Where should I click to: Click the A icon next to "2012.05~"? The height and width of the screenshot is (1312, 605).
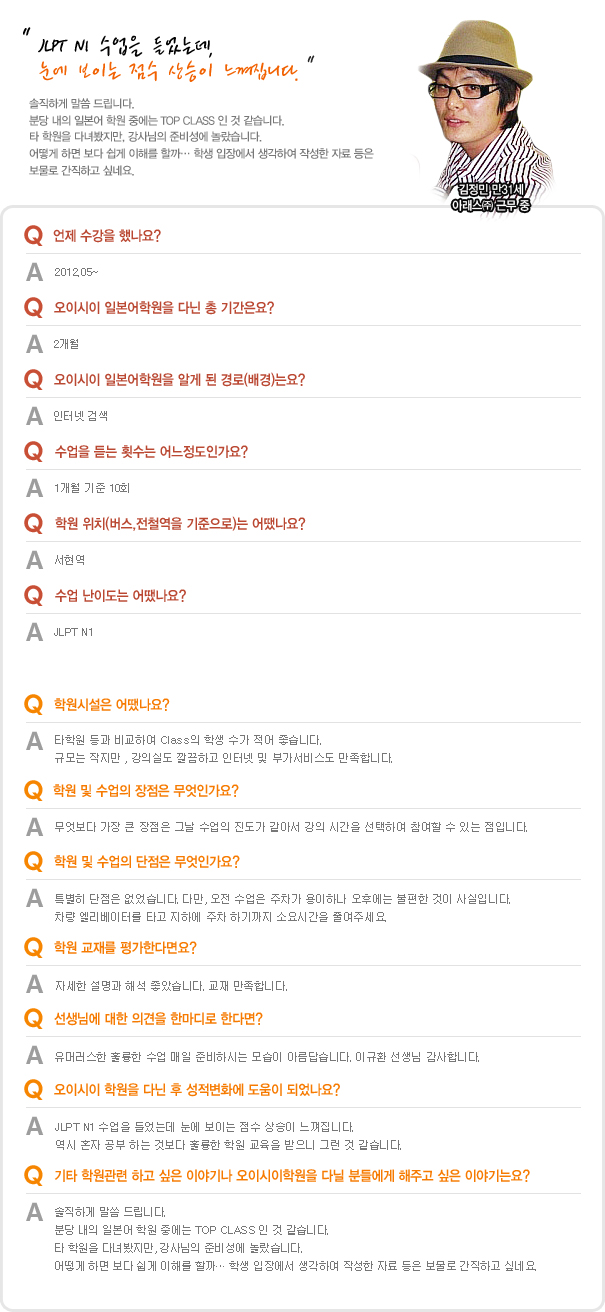[34, 271]
